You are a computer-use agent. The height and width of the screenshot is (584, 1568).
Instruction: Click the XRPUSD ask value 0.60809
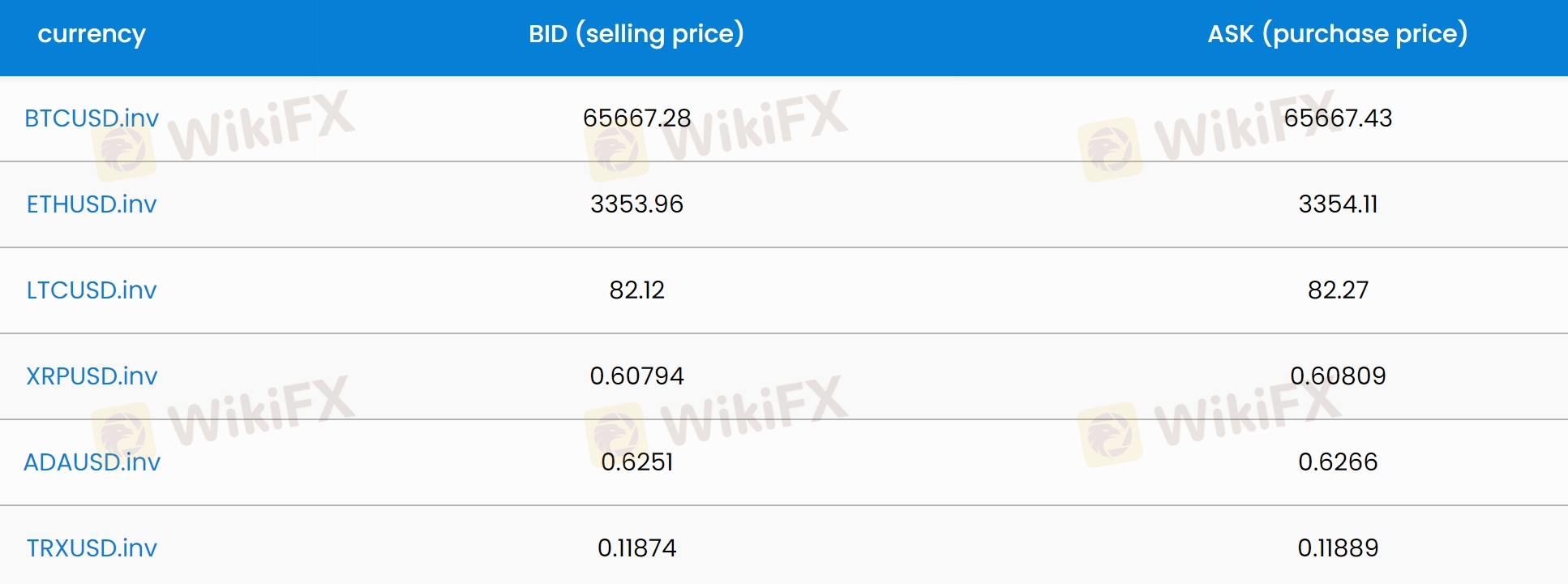point(1338,376)
